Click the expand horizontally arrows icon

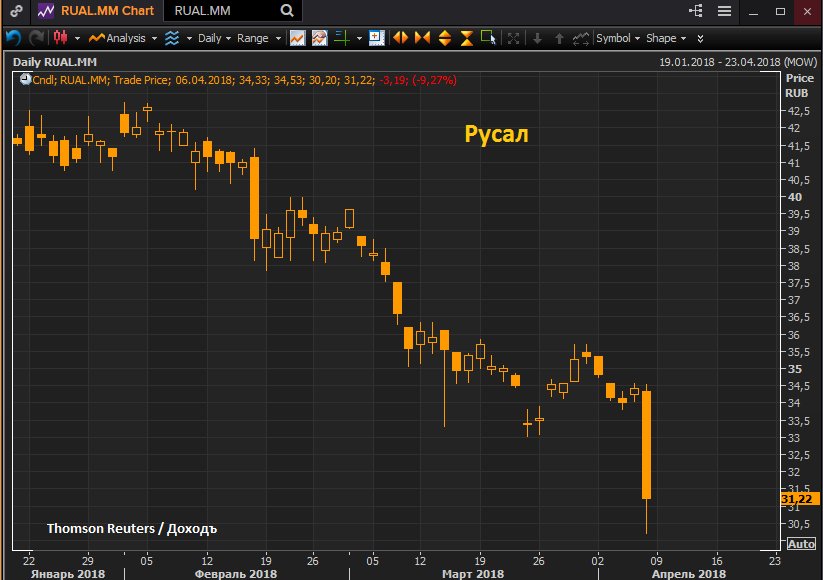(x=400, y=38)
